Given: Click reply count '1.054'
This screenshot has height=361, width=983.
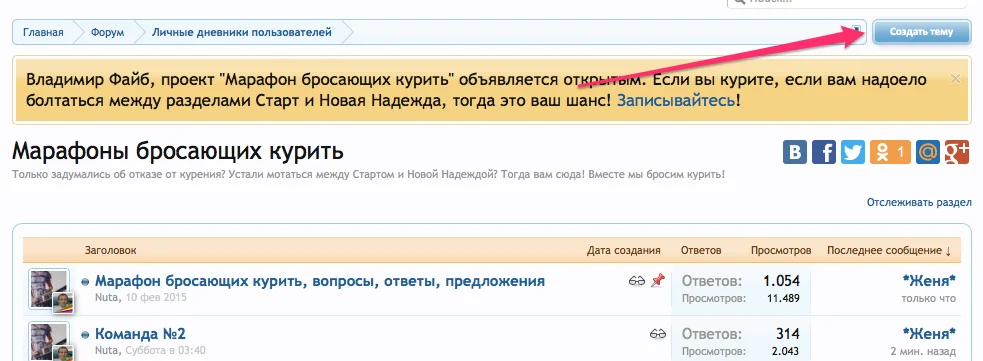Looking at the screenshot, I should point(781,281).
